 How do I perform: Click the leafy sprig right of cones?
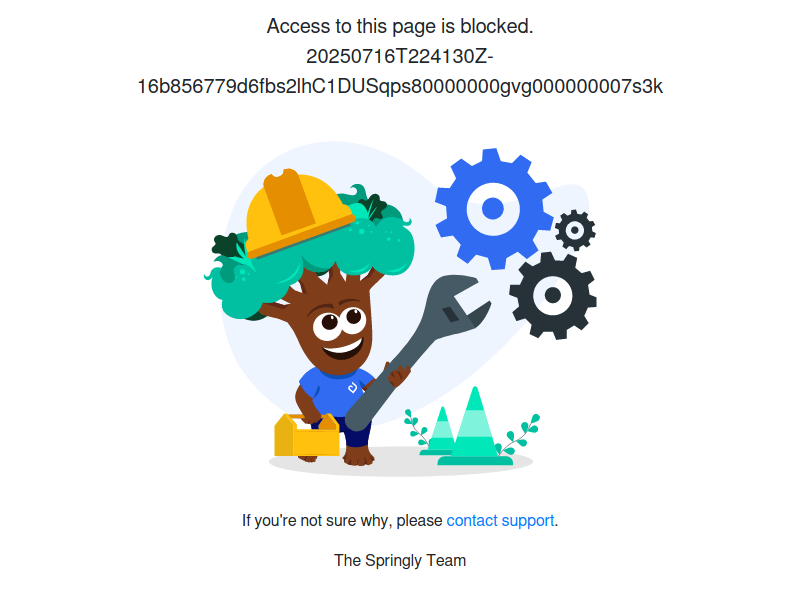tap(518, 435)
